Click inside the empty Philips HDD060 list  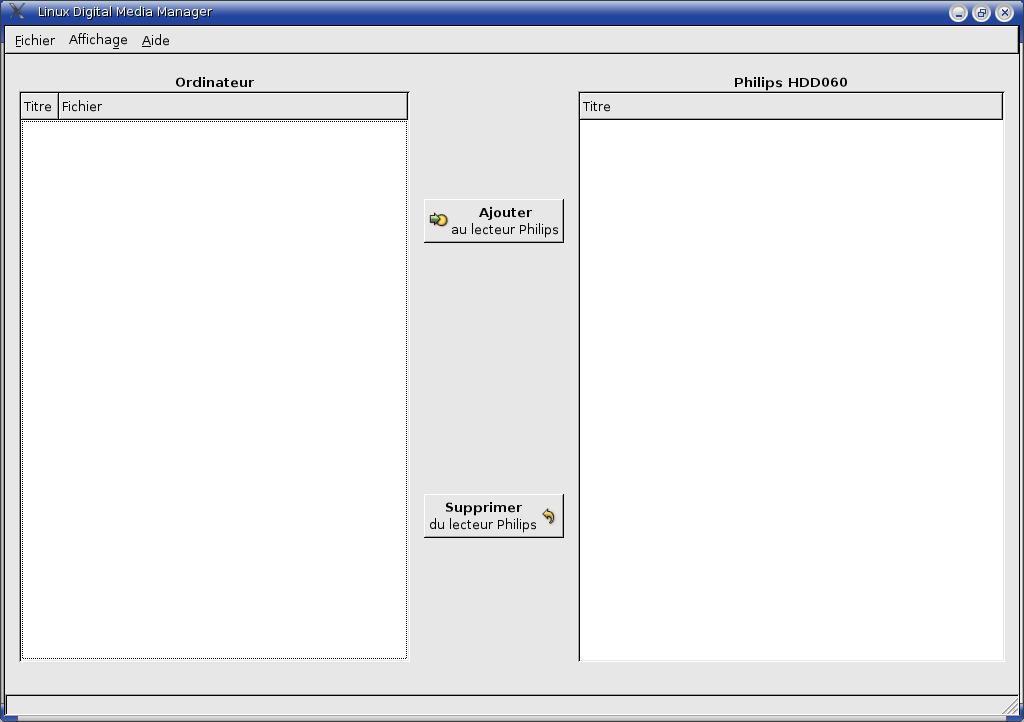[x=790, y=390]
